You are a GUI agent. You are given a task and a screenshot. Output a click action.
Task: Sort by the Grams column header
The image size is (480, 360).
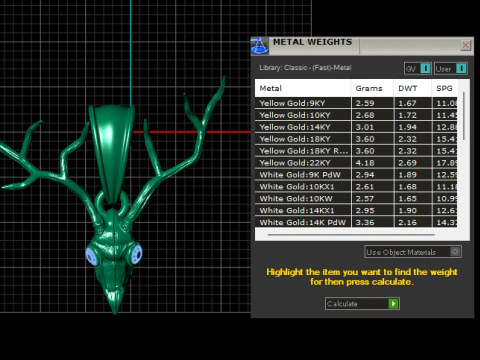click(x=372, y=88)
